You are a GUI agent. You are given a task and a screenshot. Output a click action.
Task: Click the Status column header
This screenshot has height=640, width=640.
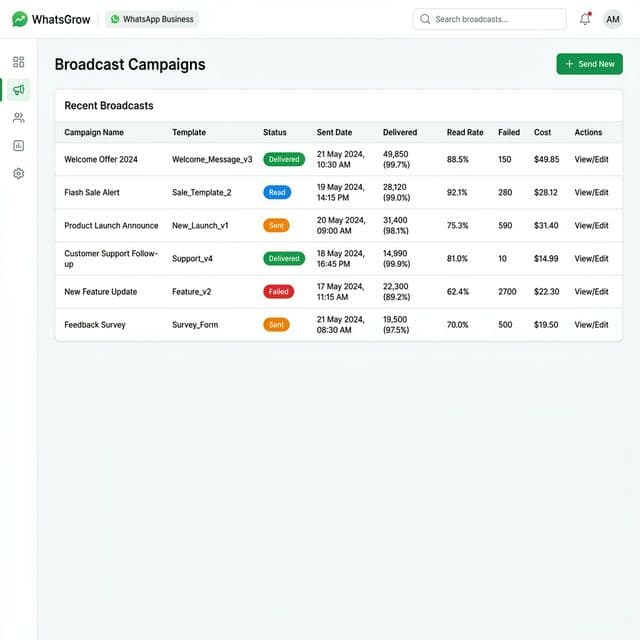coord(274,132)
